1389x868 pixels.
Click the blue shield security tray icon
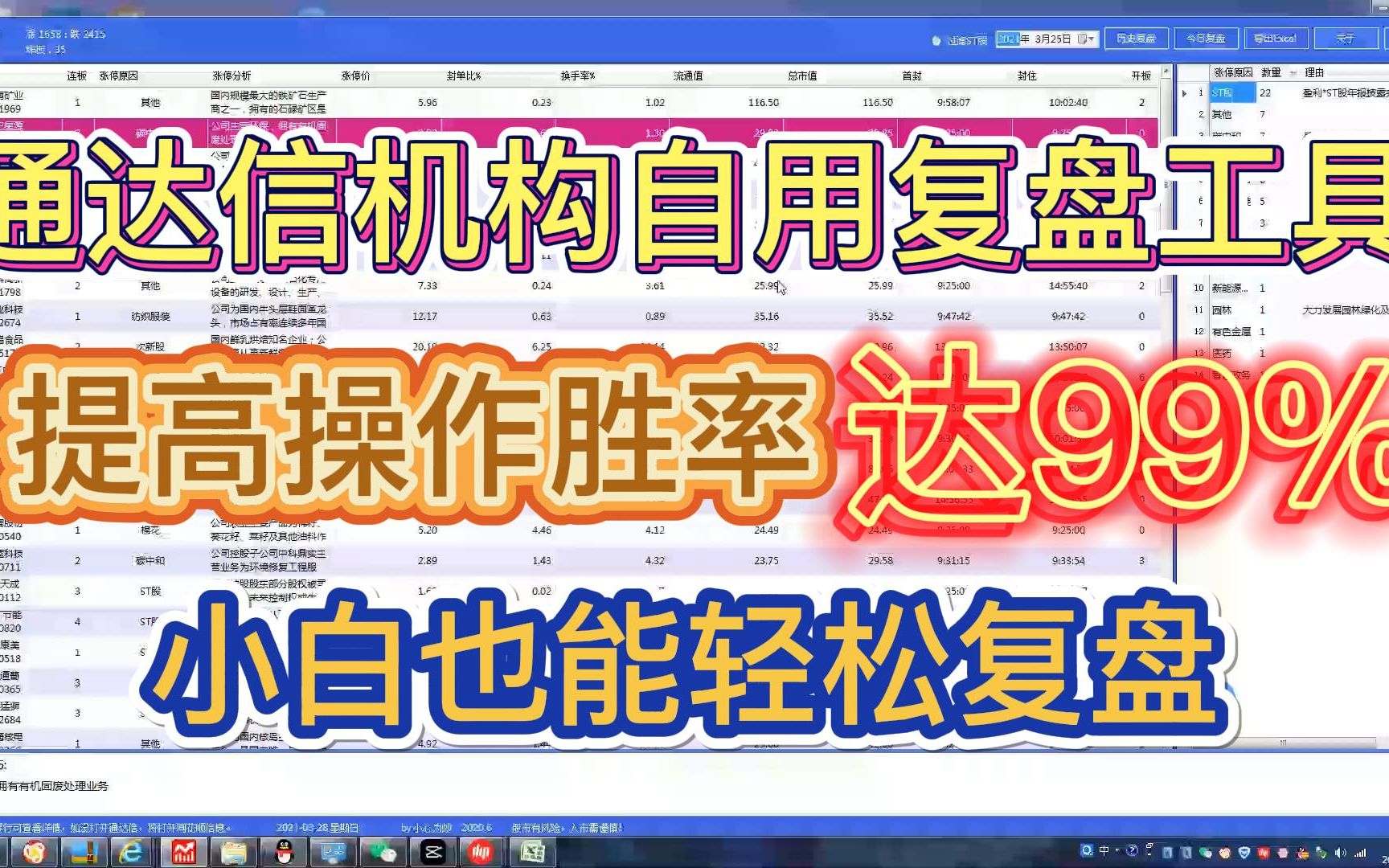pyautogui.click(x=1244, y=853)
